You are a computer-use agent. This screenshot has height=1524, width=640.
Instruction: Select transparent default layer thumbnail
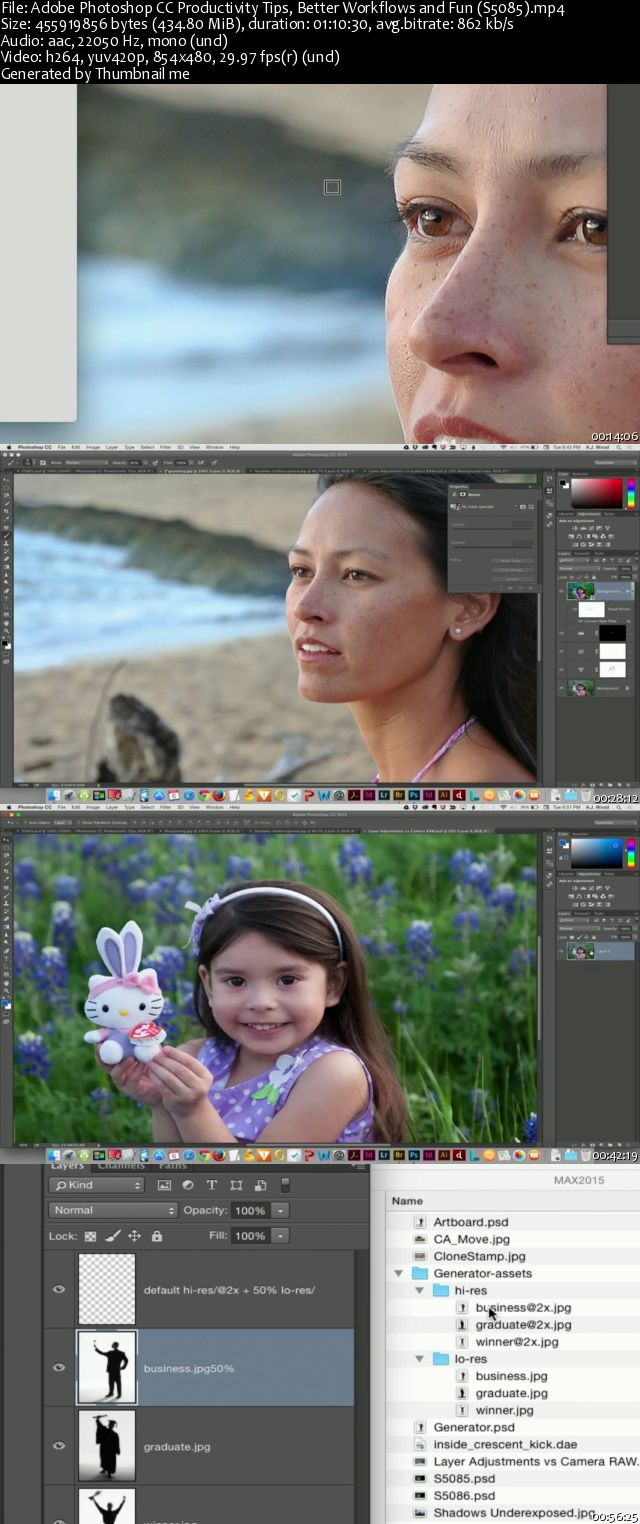tap(107, 1289)
